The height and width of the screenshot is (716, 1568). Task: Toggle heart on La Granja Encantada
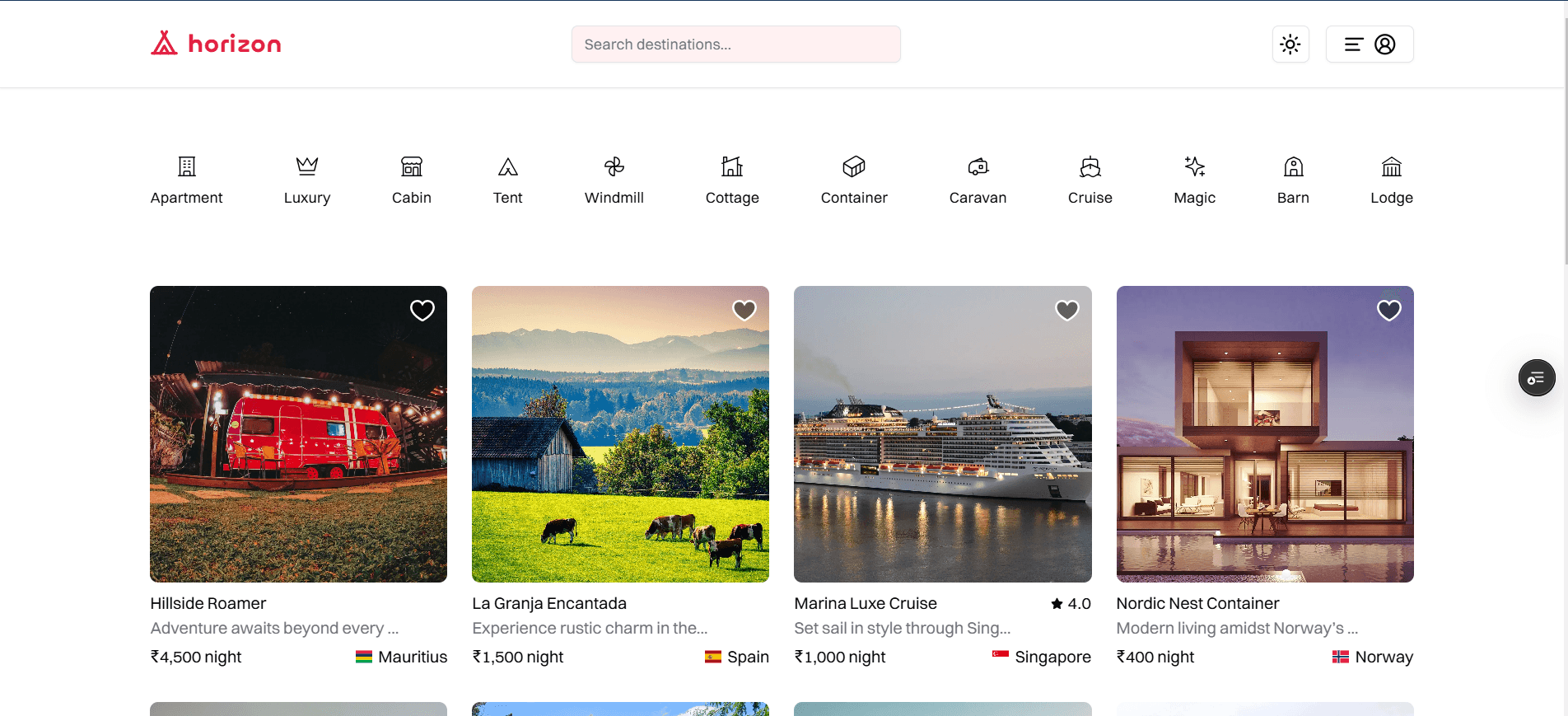pyautogui.click(x=744, y=311)
